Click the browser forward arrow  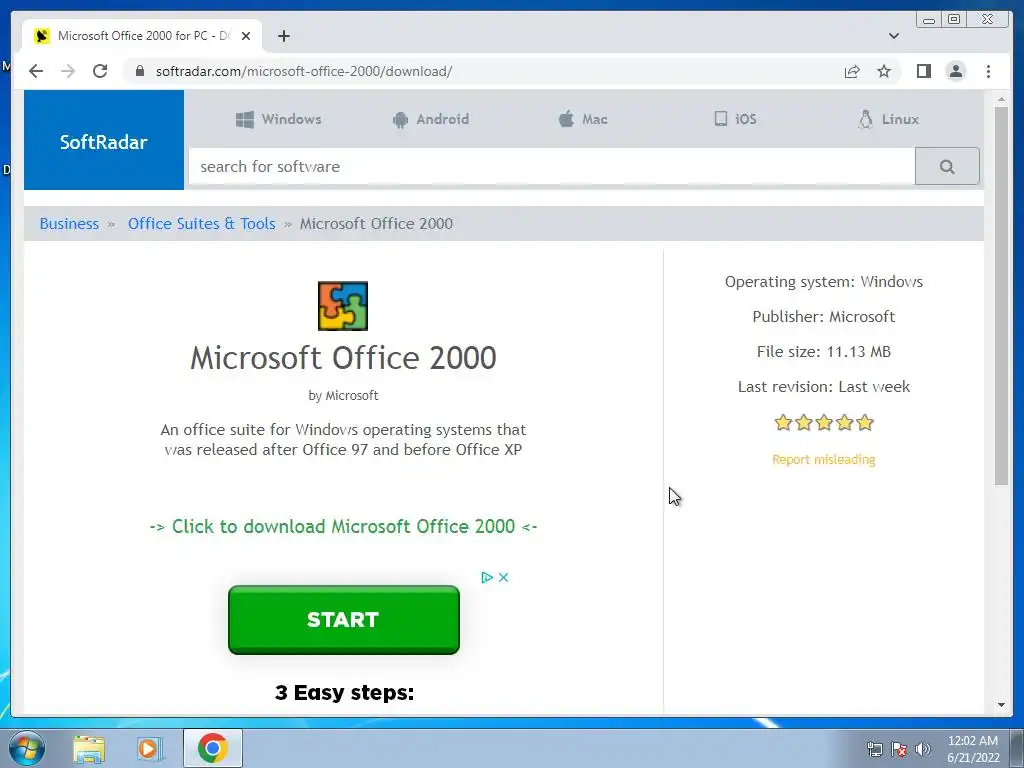[x=68, y=71]
